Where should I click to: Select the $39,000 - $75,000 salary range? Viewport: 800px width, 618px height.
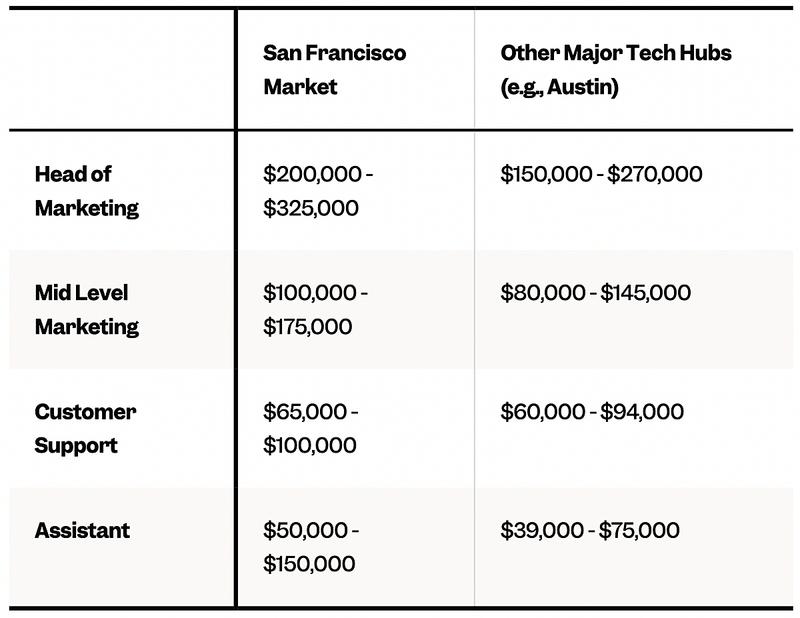[589, 530]
